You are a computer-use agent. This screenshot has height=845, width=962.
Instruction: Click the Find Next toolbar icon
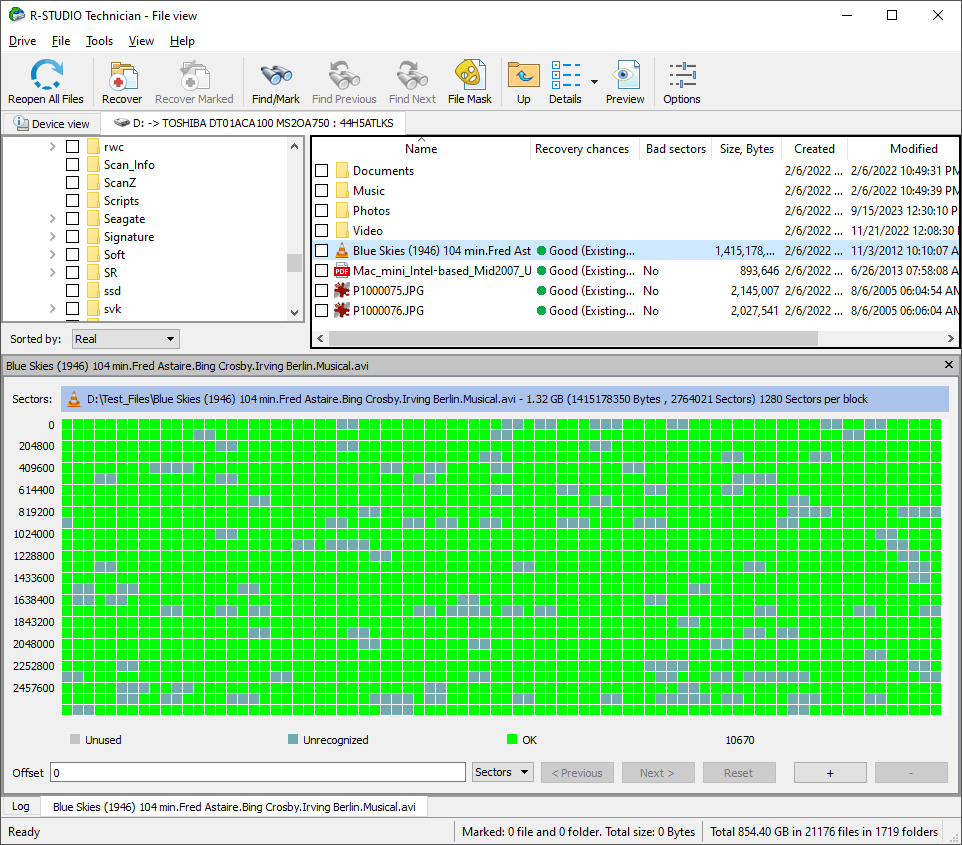(412, 75)
